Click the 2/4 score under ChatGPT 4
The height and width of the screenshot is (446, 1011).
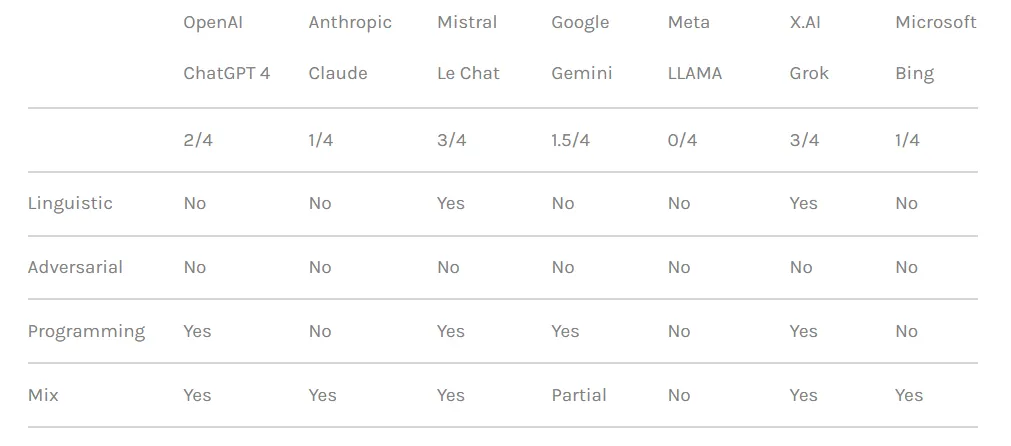[x=198, y=140]
